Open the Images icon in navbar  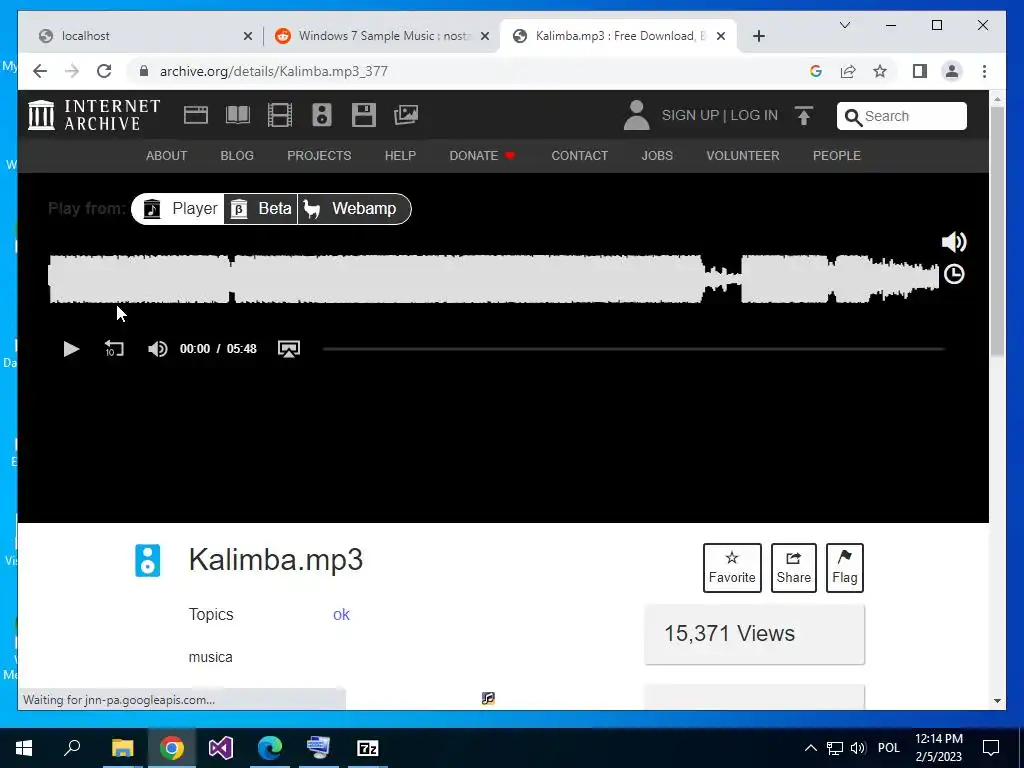click(406, 115)
